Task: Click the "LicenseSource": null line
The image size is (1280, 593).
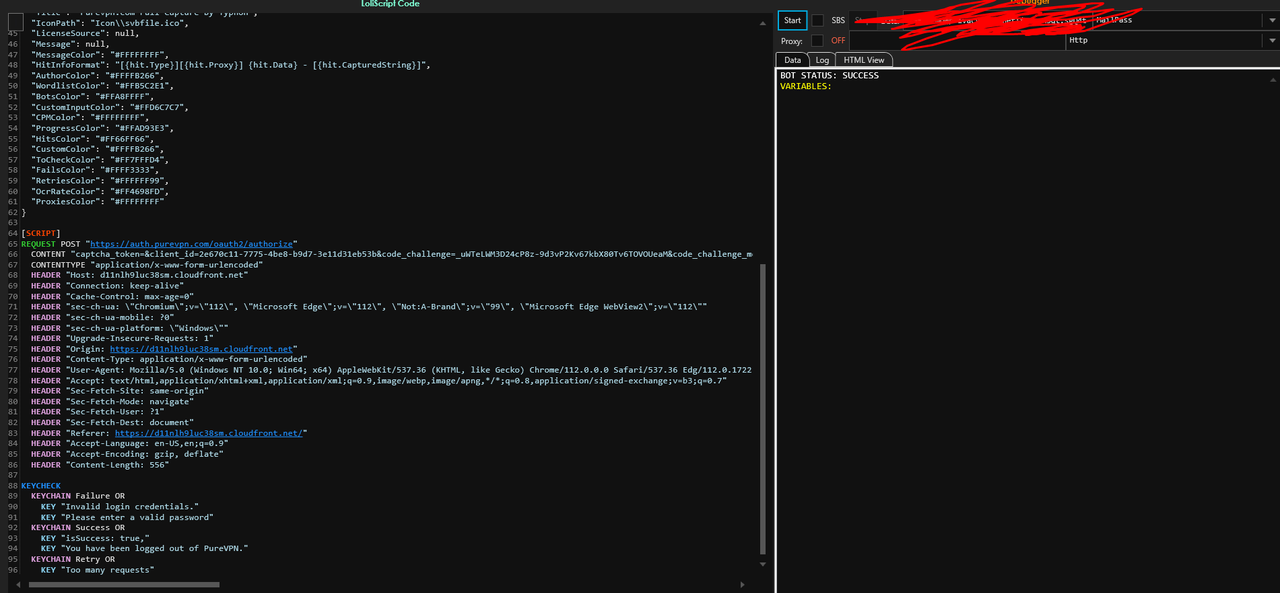Action: click(85, 33)
